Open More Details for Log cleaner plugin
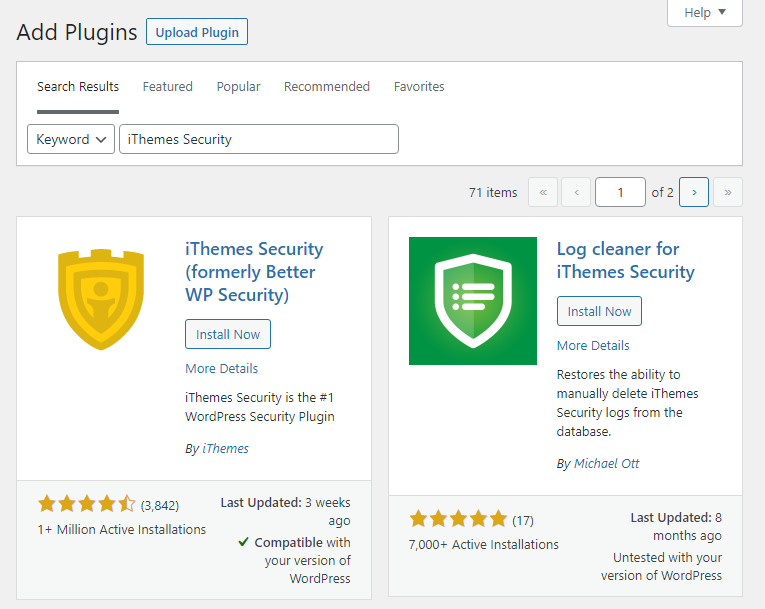This screenshot has width=765, height=609. pos(593,345)
